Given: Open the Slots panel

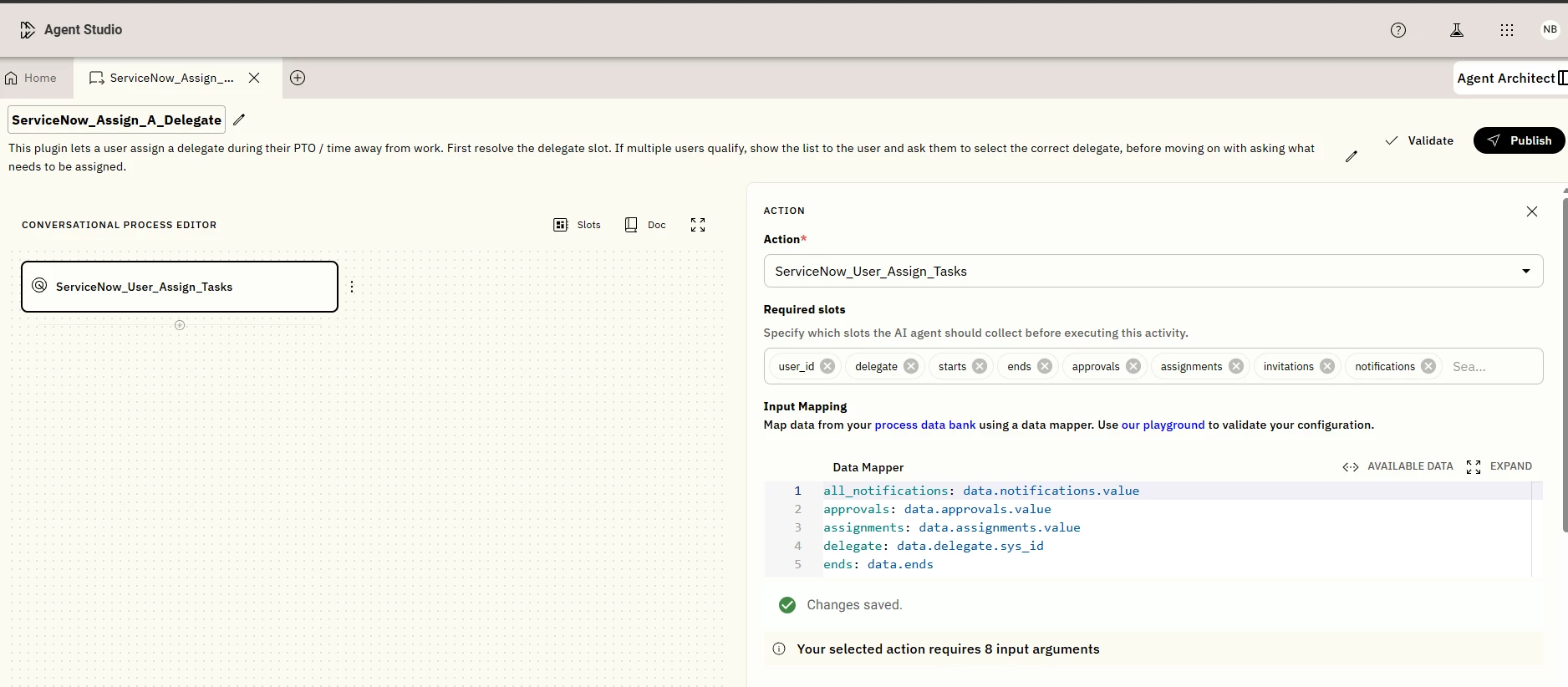Looking at the screenshot, I should [578, 225].
